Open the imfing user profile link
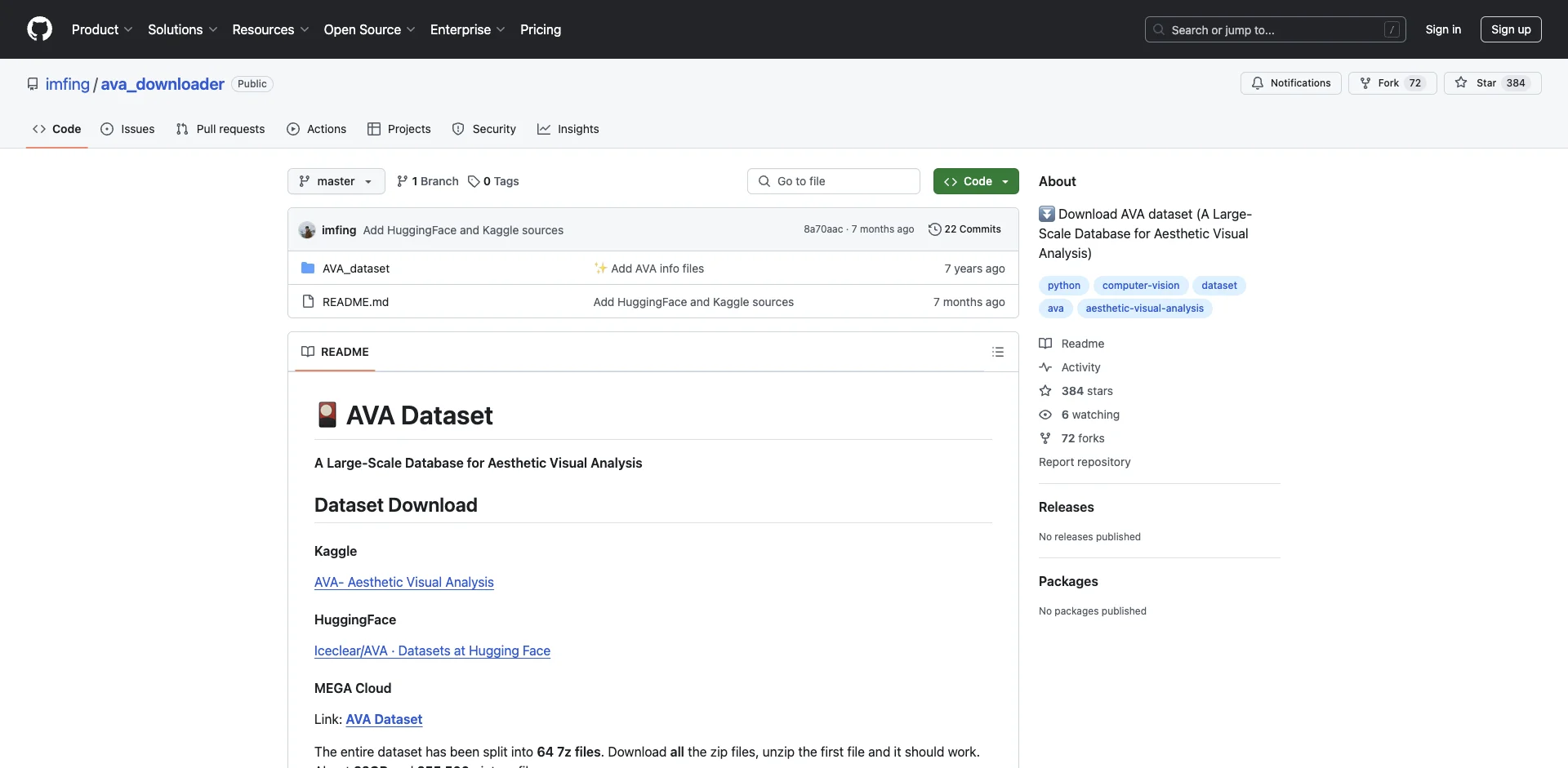1568x768 pixels. (x=68, y=84)
